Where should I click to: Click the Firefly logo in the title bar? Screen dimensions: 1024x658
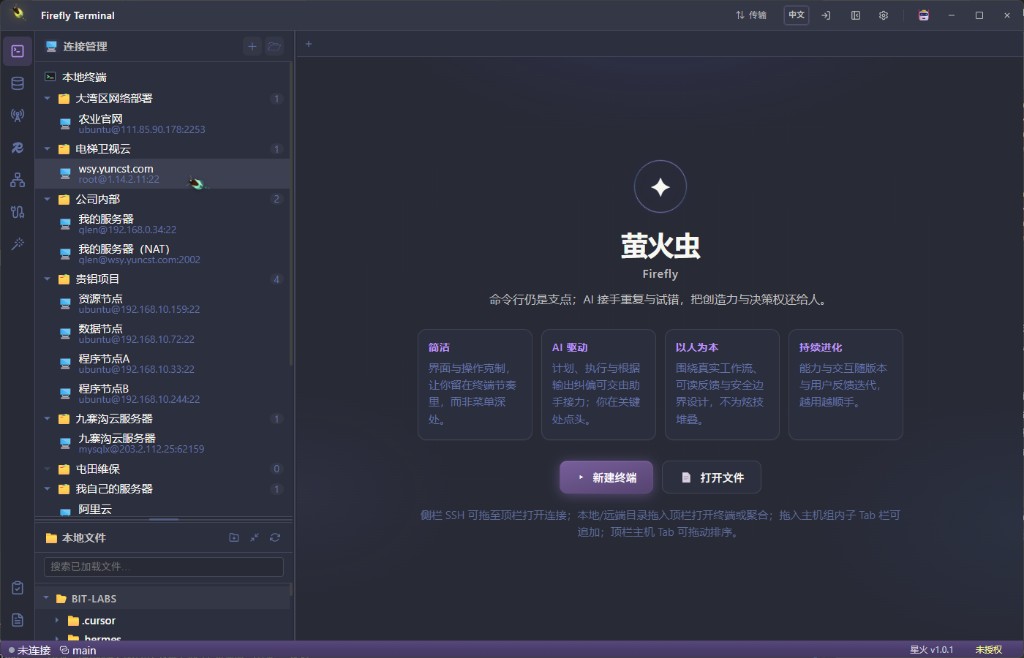pos(18,13)
